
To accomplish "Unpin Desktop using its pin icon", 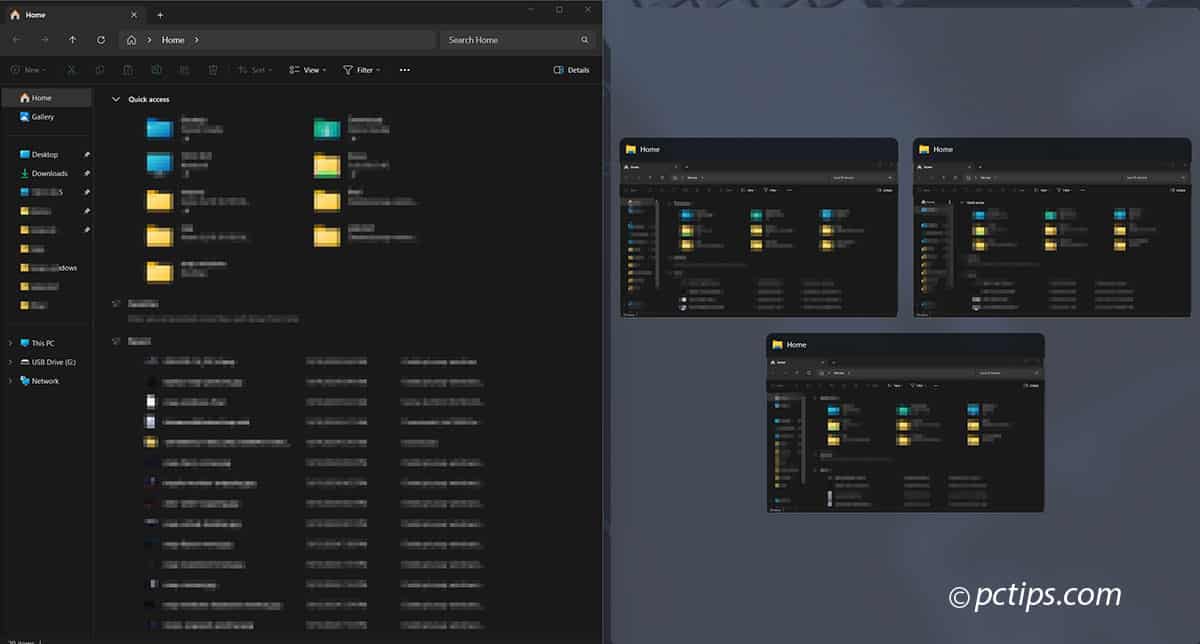I will (87, 154).
